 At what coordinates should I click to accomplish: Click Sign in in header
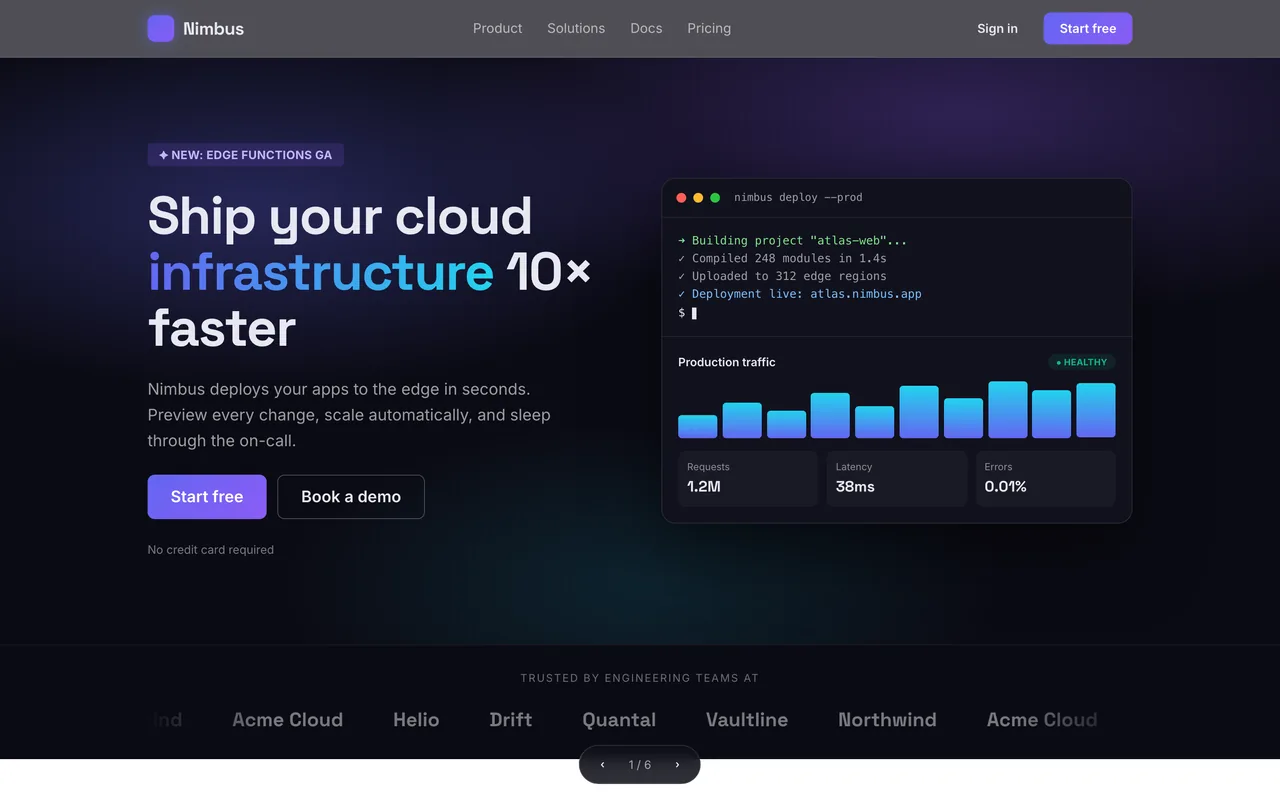coord(997,28)
